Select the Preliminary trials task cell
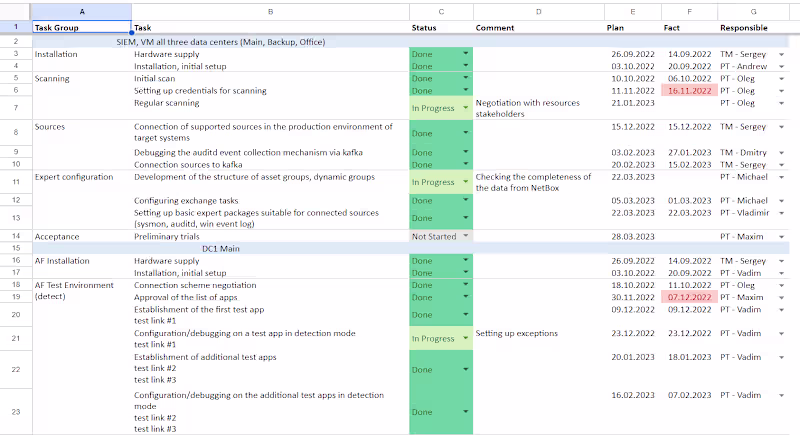 pyautogui.click(x=270, y=236)
